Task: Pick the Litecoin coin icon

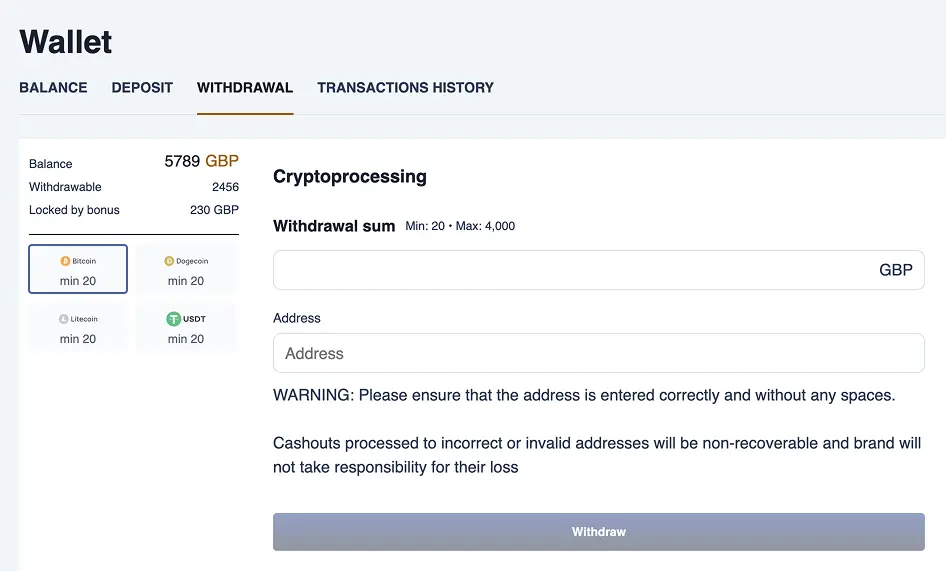Action: pos(63,319)
